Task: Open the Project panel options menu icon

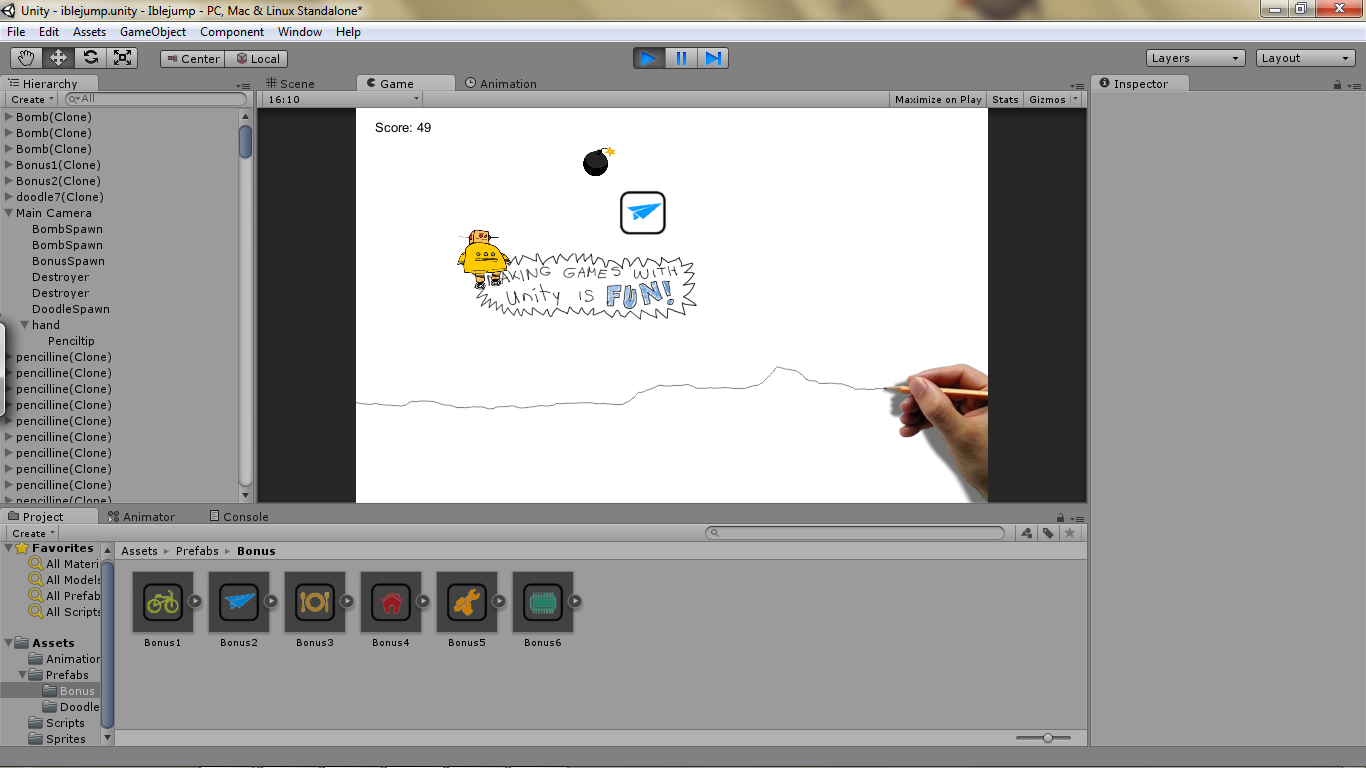Action: pyautogui.click(x=1077, y=519)
